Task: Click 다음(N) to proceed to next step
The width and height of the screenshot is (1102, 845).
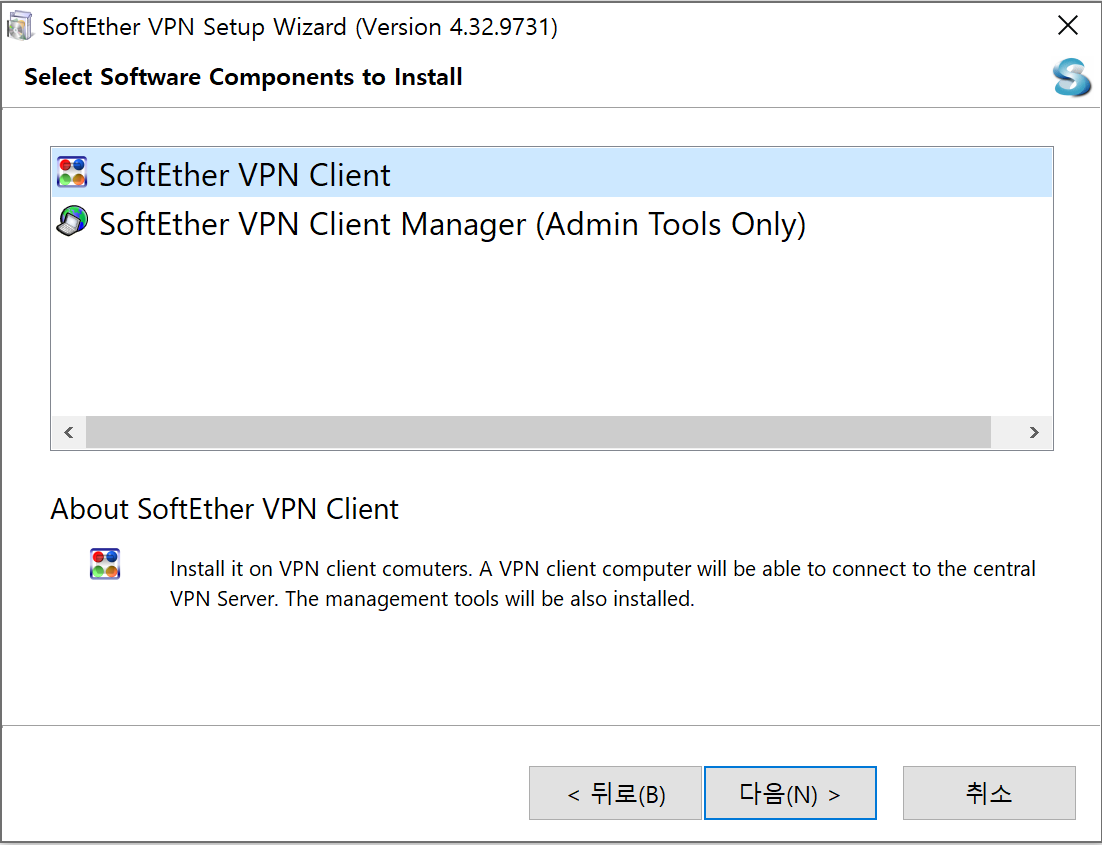Action: pos(790,791)
